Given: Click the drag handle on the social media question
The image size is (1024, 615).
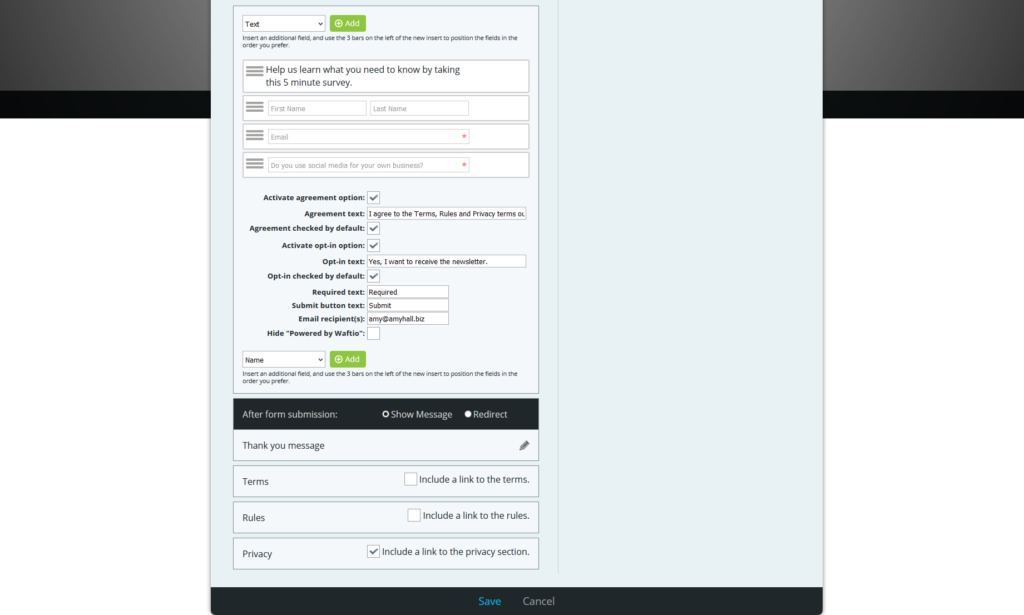Looking at the screenshot, I should [255, 163].
